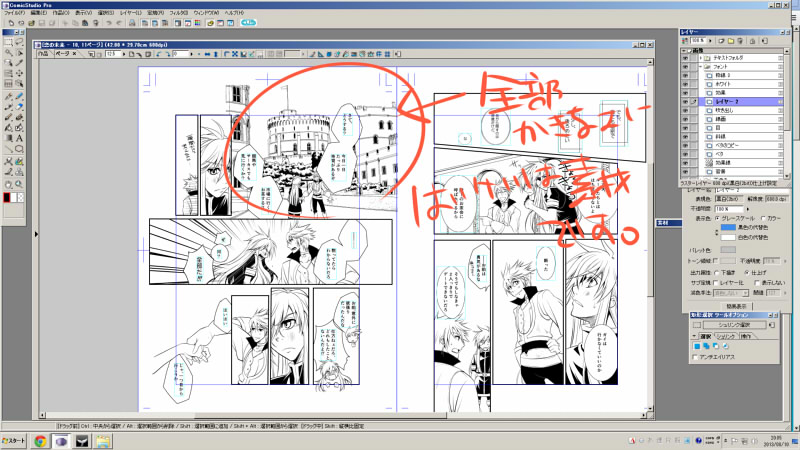Select the stamp pattern tool
Viewport: 800px width, 450px height.
click(19, 172)
